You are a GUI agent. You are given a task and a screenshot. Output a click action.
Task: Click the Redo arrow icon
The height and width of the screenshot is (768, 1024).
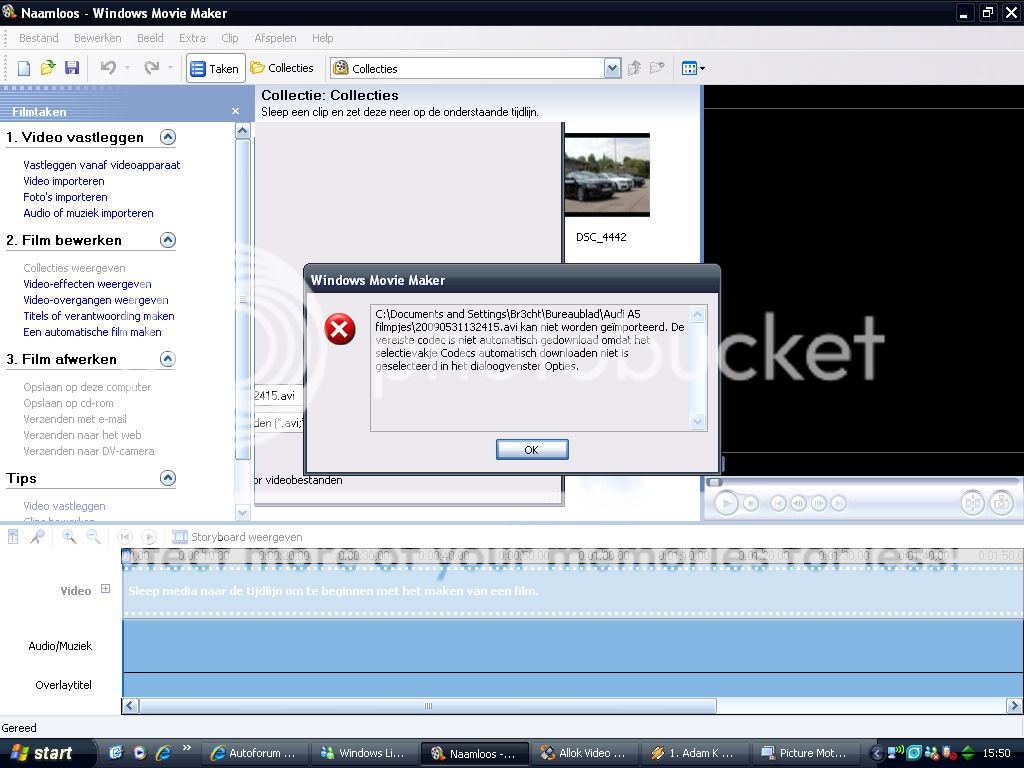tap(152, 67)
